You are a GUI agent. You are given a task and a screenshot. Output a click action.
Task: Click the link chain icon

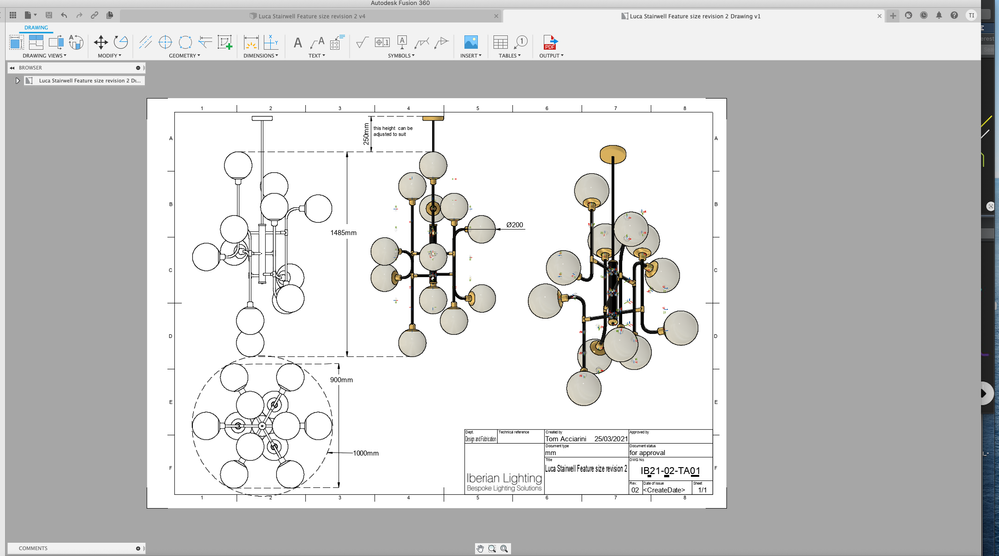94,15
